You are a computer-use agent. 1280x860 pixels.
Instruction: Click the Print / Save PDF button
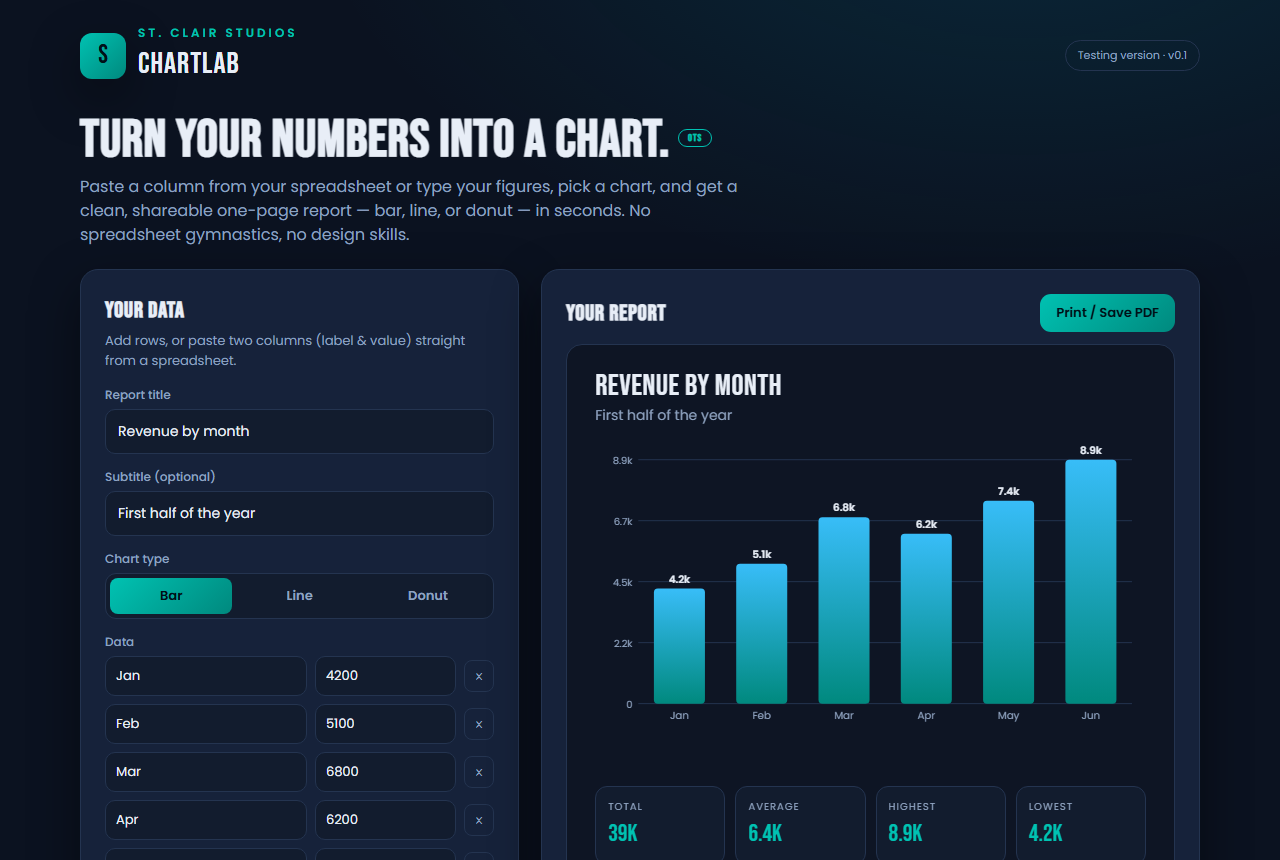(x=1107, y=313)
